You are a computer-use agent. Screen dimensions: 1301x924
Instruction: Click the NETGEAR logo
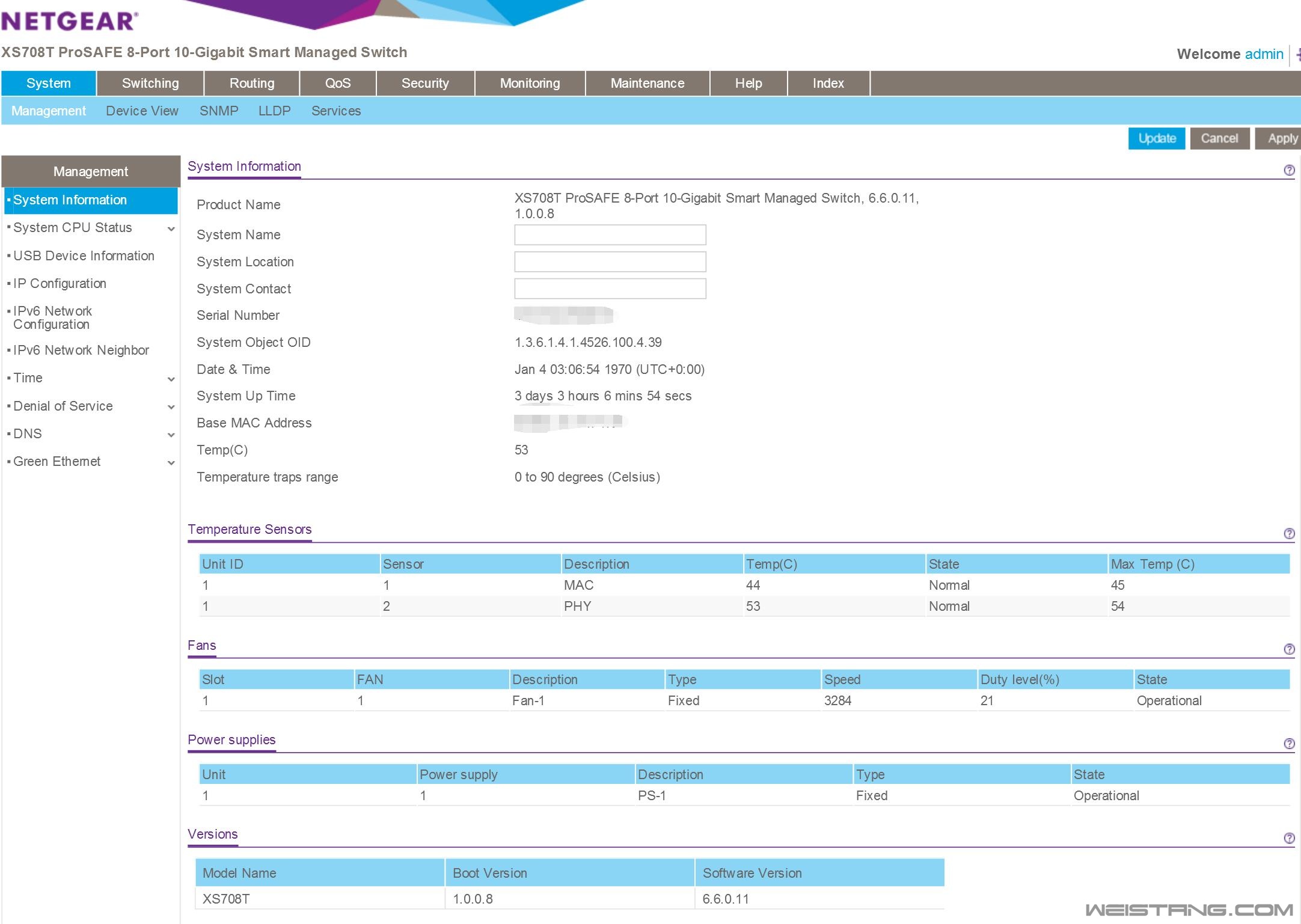point(70,21)
